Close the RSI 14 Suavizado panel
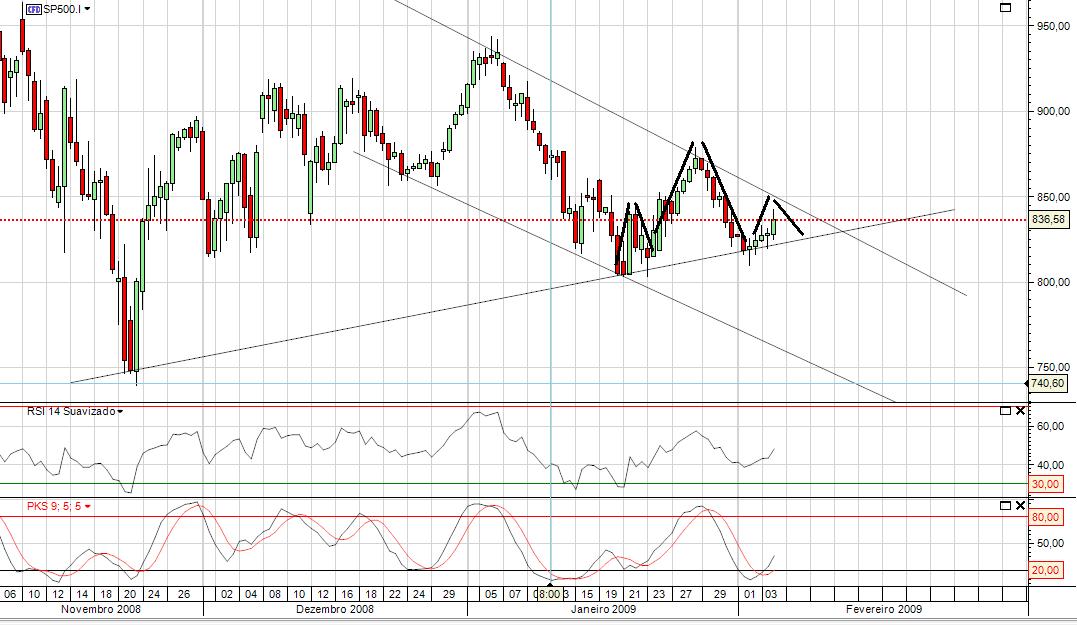1077x625 pixels. 1020,411
